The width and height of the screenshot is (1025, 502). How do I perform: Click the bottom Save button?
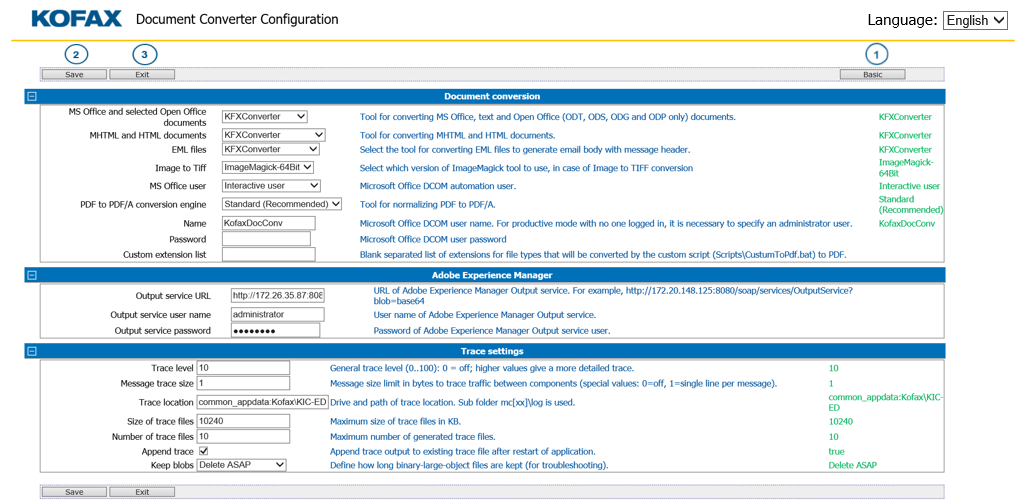click(x=74, y=492)
